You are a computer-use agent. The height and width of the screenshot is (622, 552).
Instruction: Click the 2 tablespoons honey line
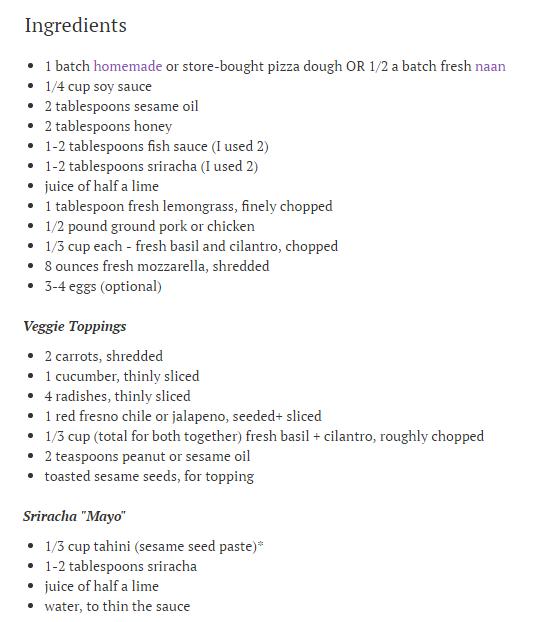click(x=108, y=127)
